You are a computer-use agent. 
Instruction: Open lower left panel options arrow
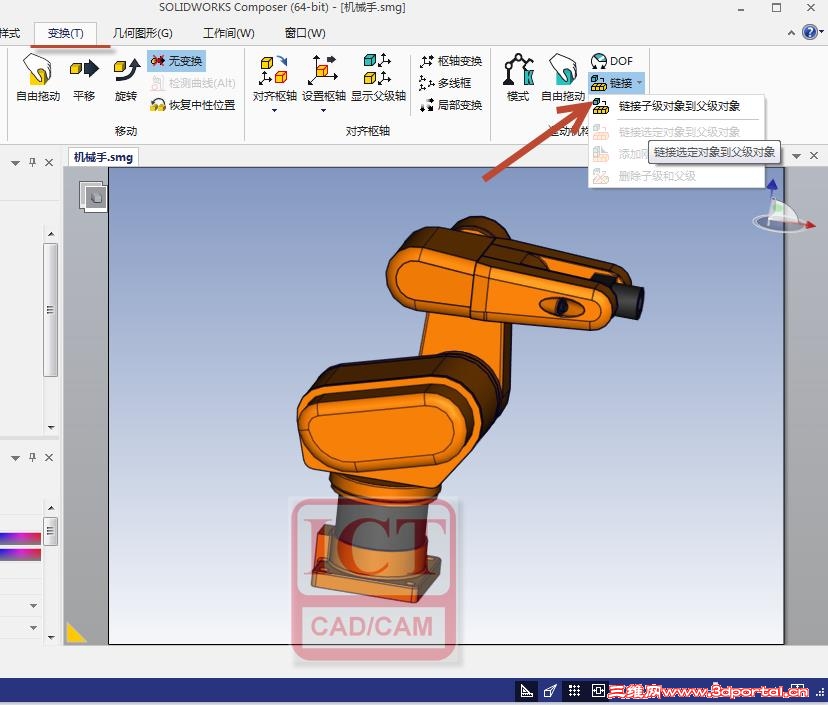tap(15, 458)
